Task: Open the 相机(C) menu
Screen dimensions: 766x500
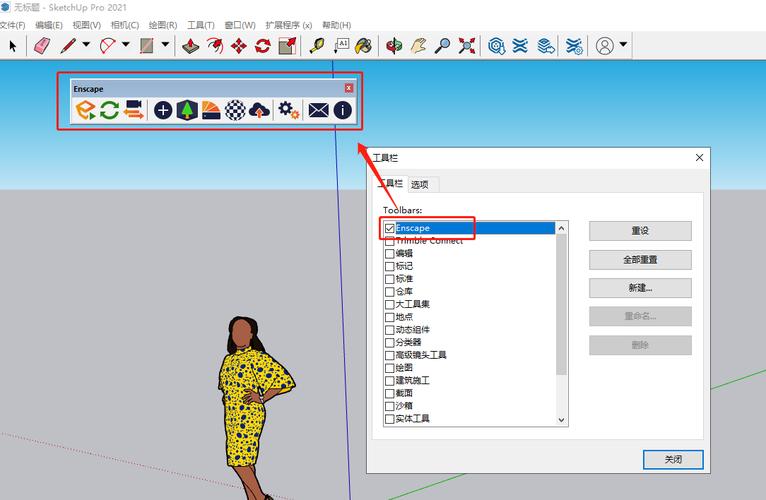Action: [125, 25]
